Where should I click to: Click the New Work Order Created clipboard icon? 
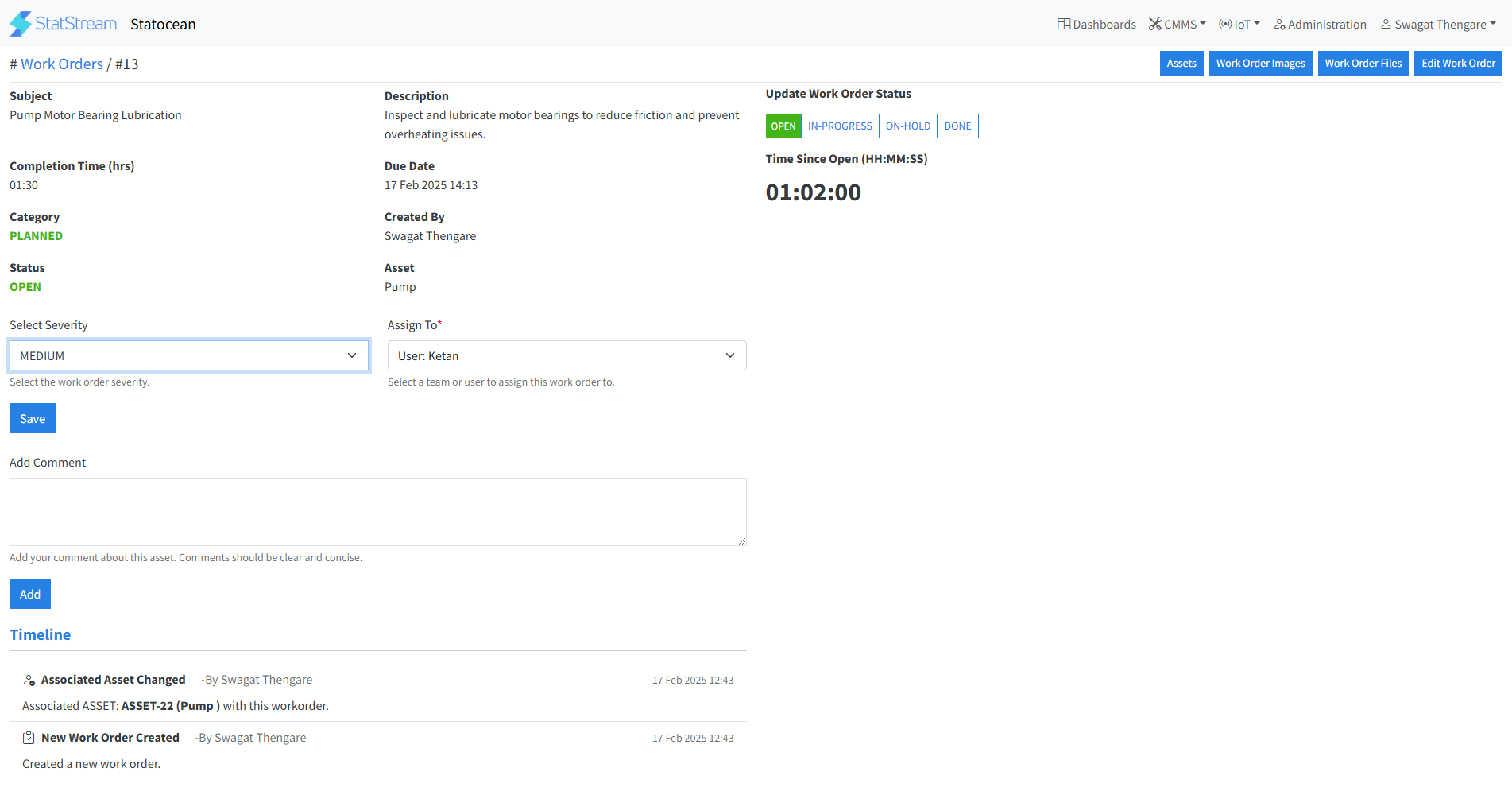coord(29,739)
